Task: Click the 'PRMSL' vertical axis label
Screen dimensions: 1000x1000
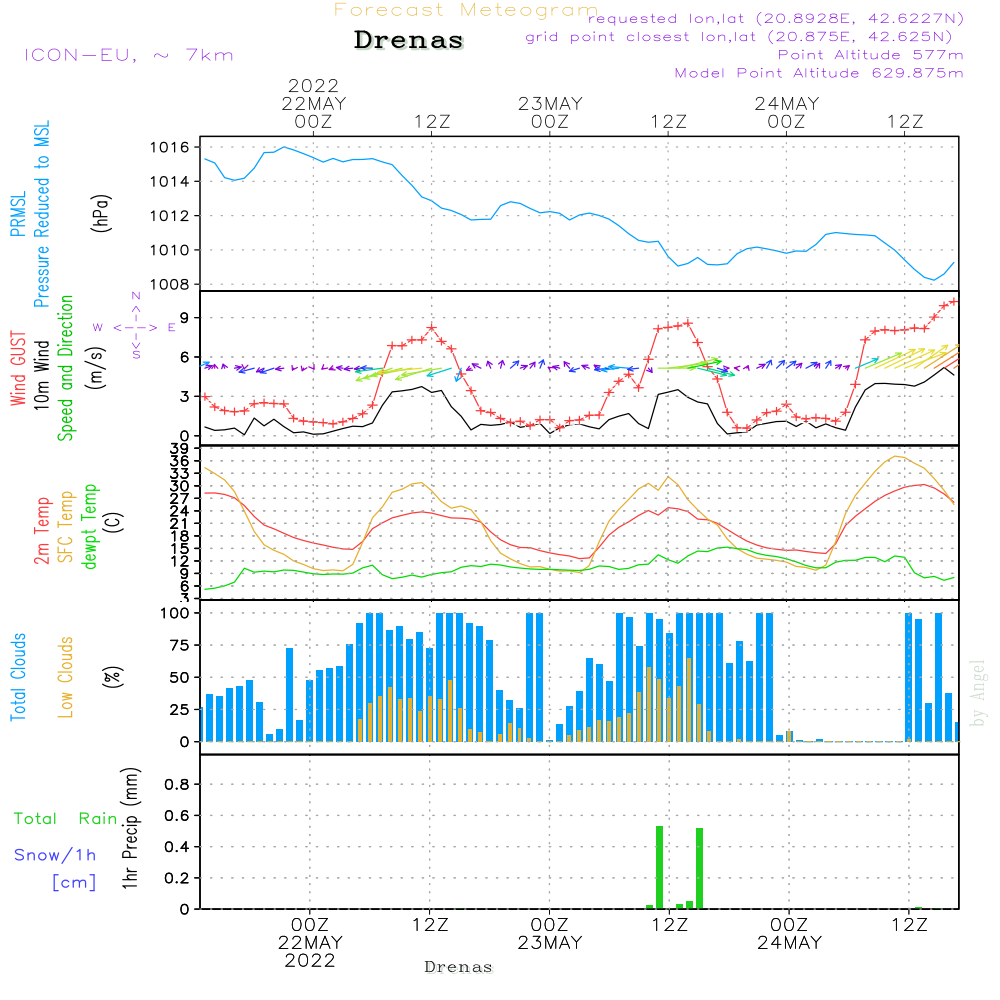Action: (x=18, y=214)
